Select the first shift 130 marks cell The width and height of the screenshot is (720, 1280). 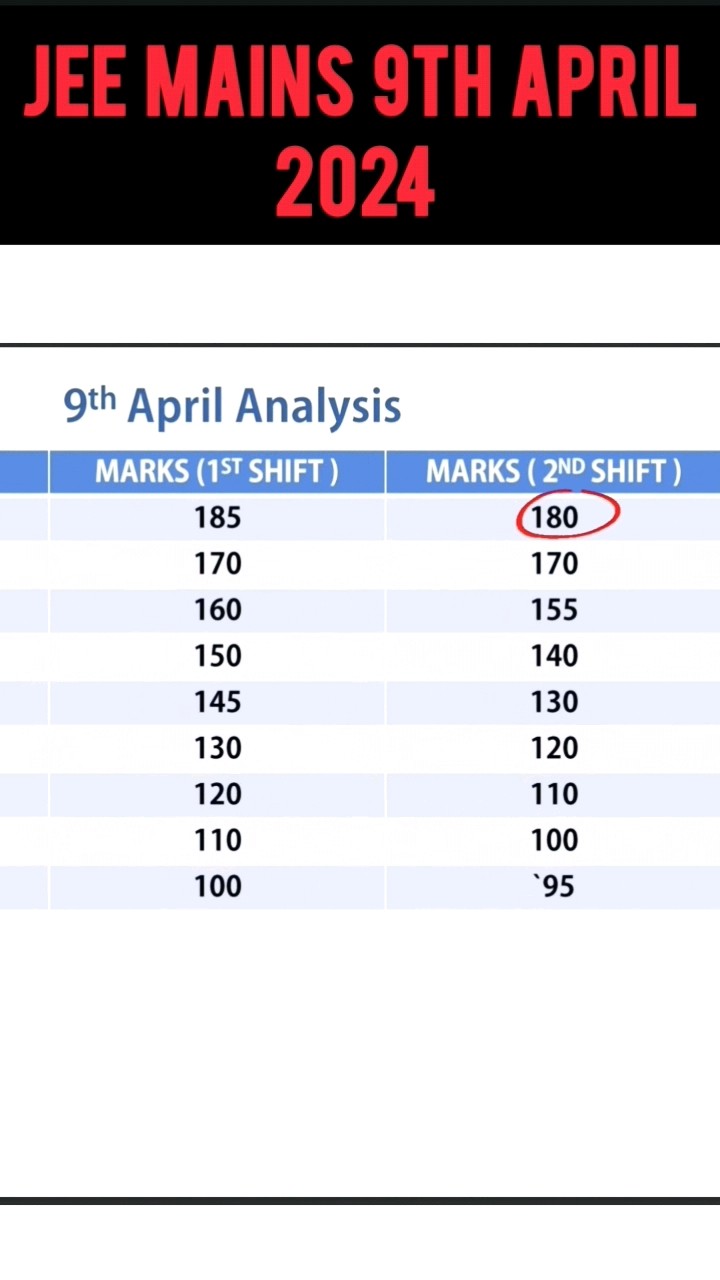(217, 748)
